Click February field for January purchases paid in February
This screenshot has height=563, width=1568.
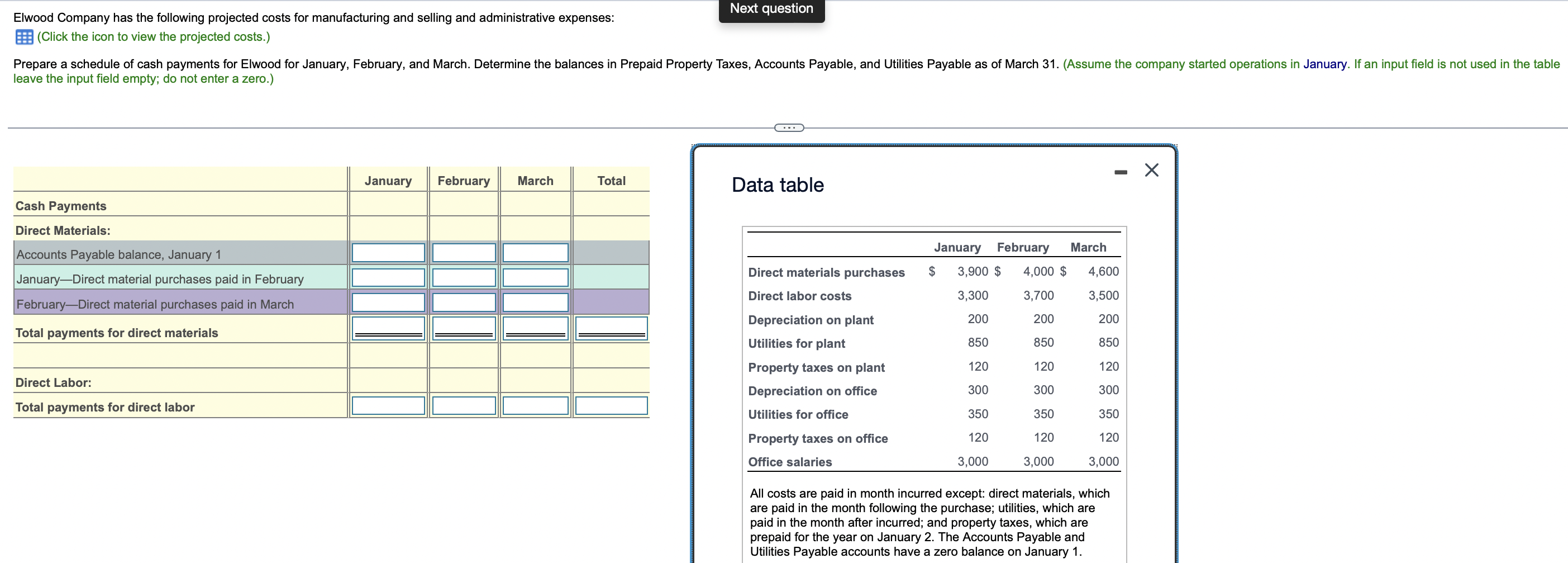464,278
